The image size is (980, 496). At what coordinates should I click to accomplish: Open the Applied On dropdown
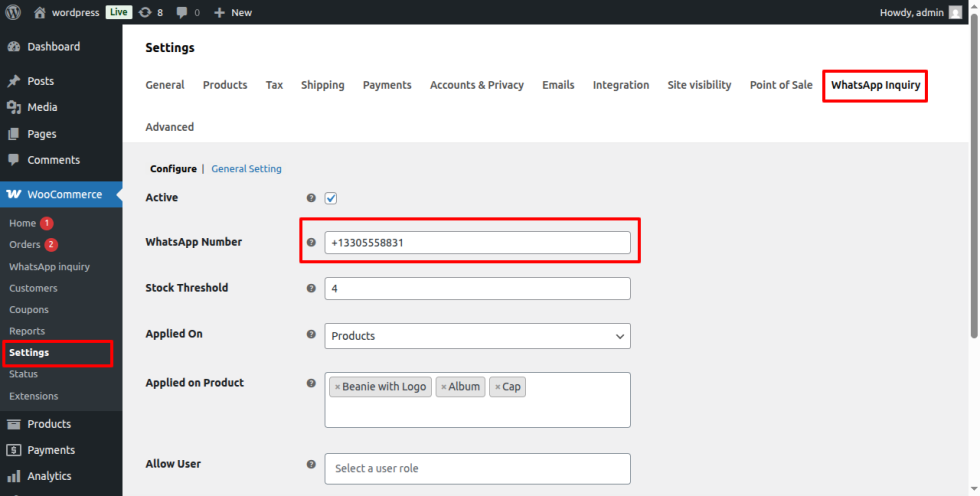[x=478, y=336]
